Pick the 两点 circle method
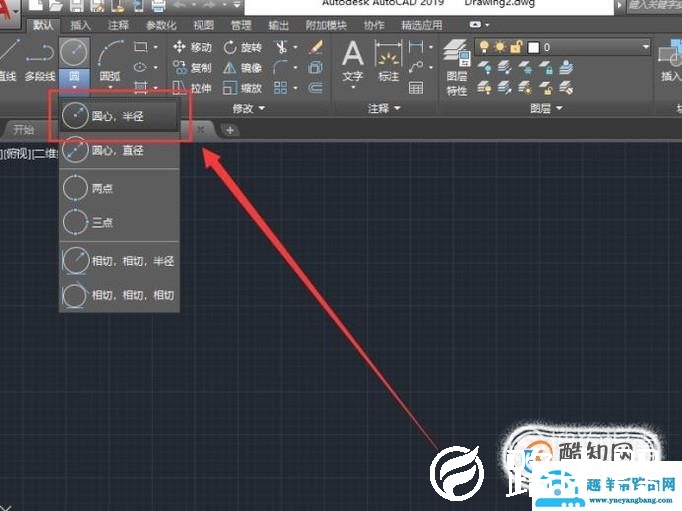682x511 pixels. click(104, 186)
